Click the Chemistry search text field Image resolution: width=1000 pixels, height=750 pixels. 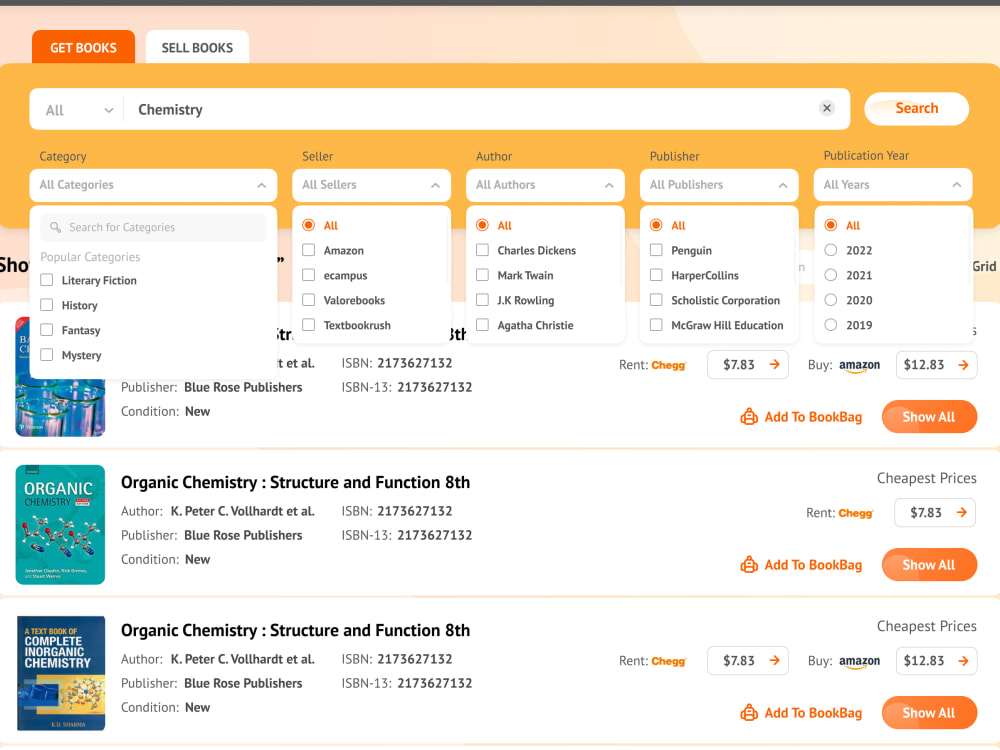click(472, 110)
